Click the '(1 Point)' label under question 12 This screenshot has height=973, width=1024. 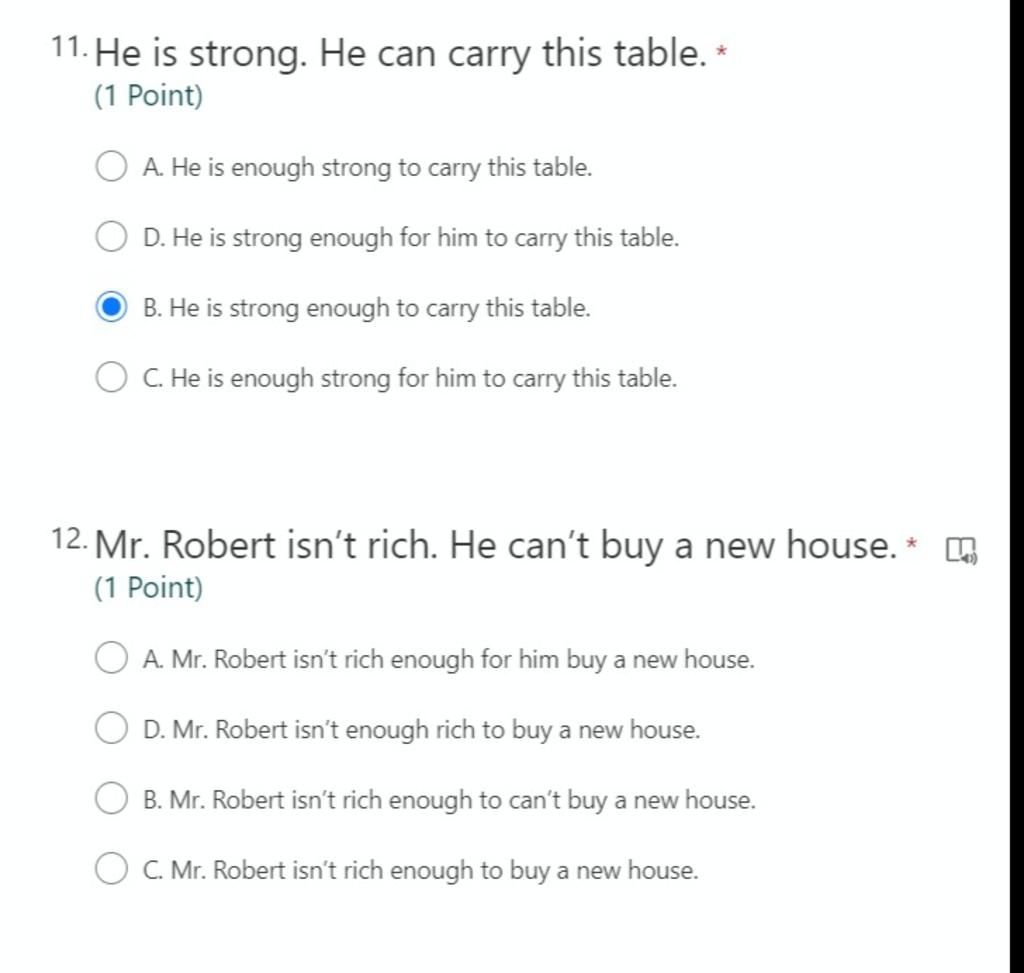point(148,588)
